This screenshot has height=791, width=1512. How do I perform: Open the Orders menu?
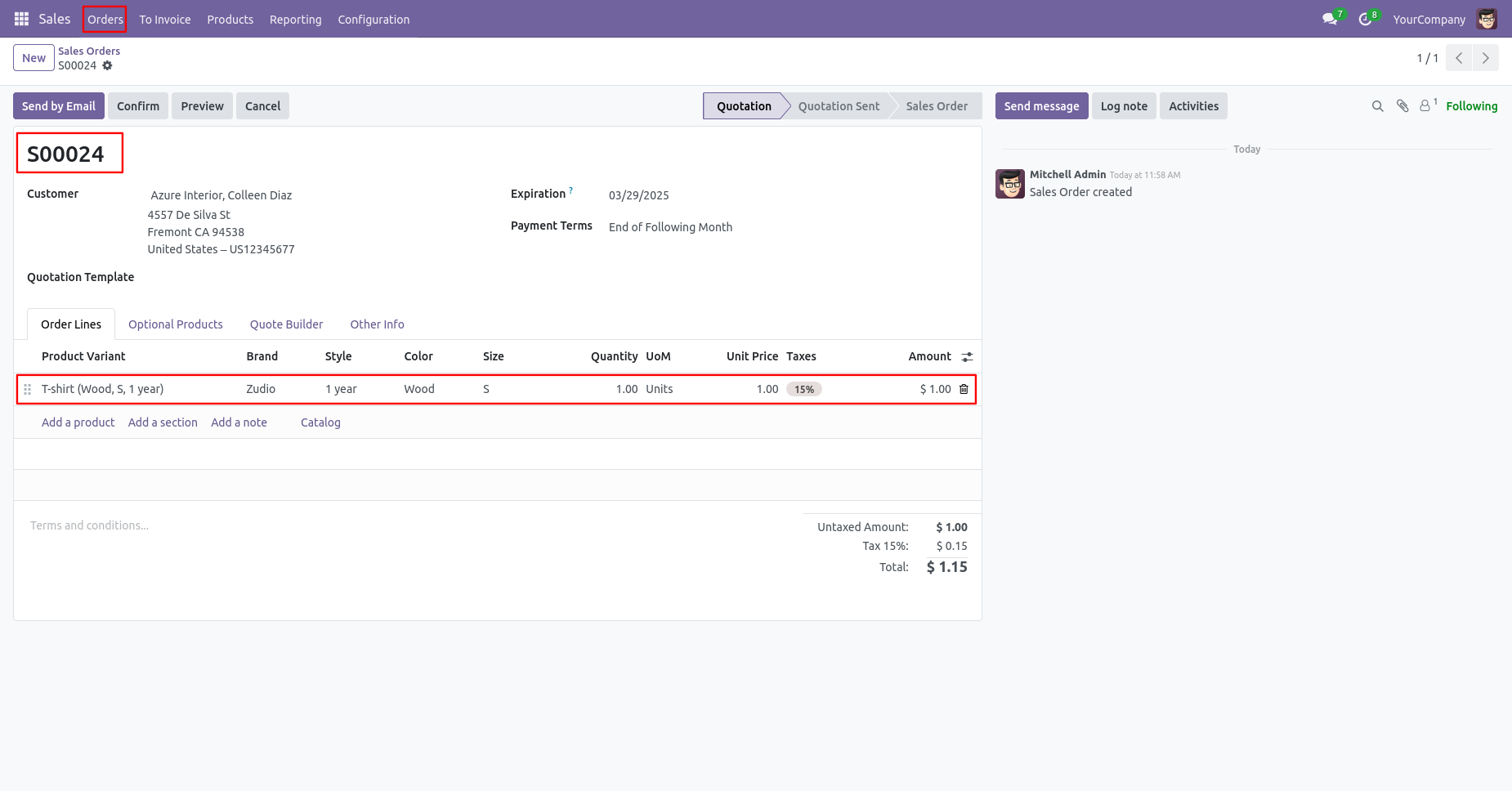(x=105, y=19)
